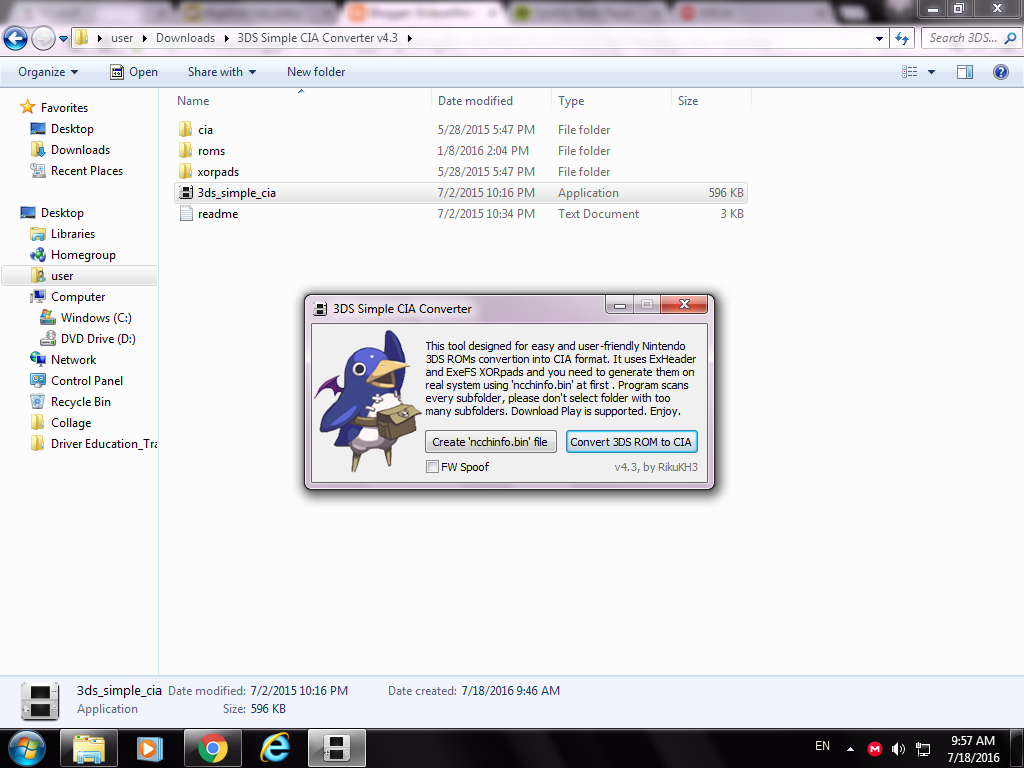Sort by the Date modified column
The height and width of the screenshot is (768, 1024).
[x=475, y=101]
